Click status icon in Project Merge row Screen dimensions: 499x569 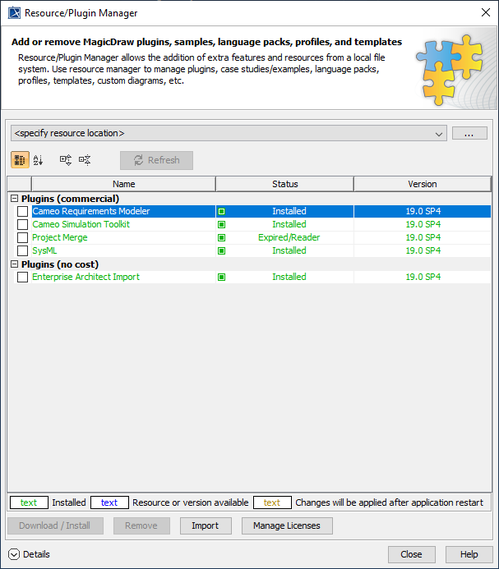[x=221, y=238]
